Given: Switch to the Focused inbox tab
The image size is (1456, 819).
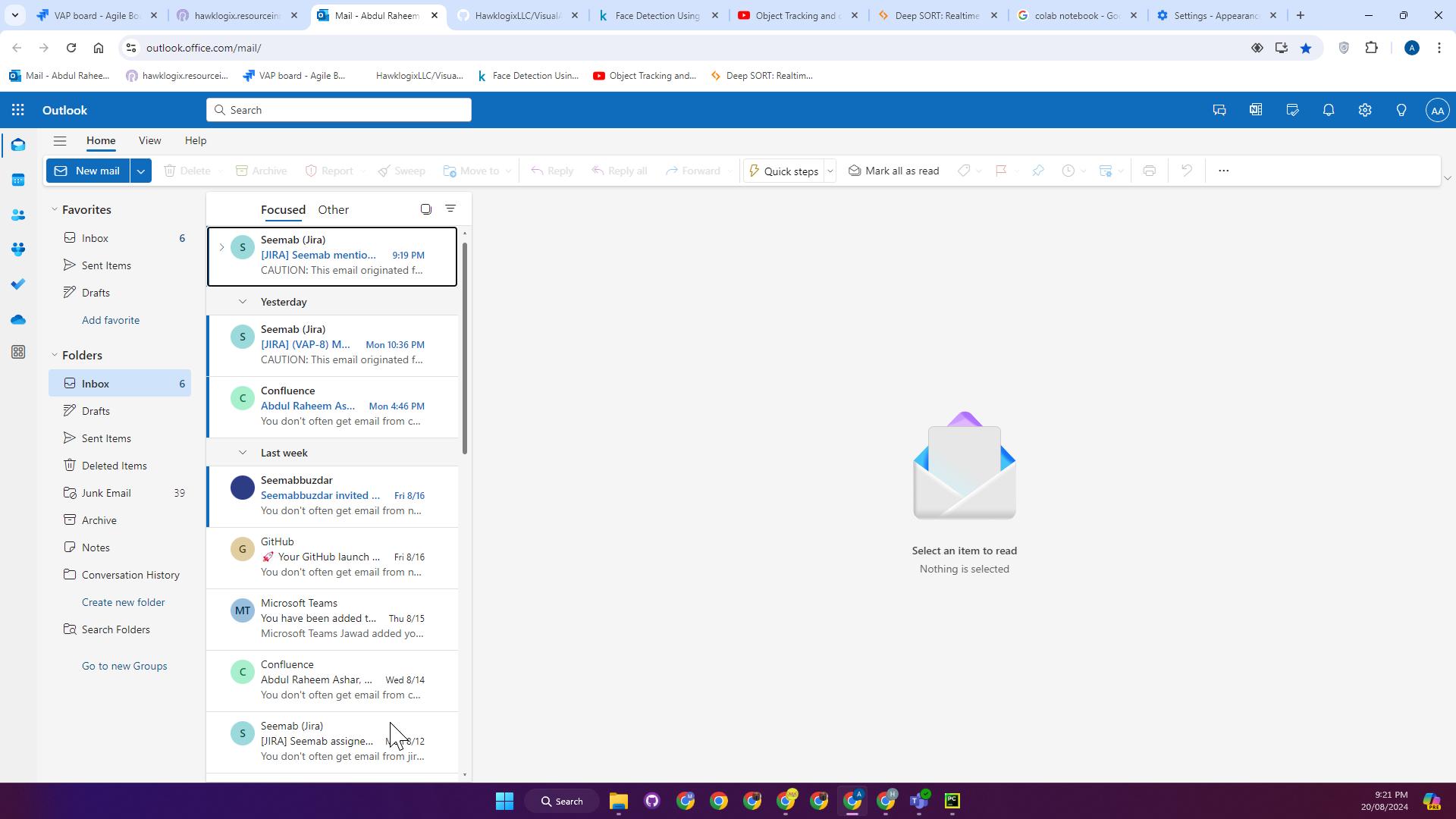Looking at the screenshot, I should tap(283, 210).
